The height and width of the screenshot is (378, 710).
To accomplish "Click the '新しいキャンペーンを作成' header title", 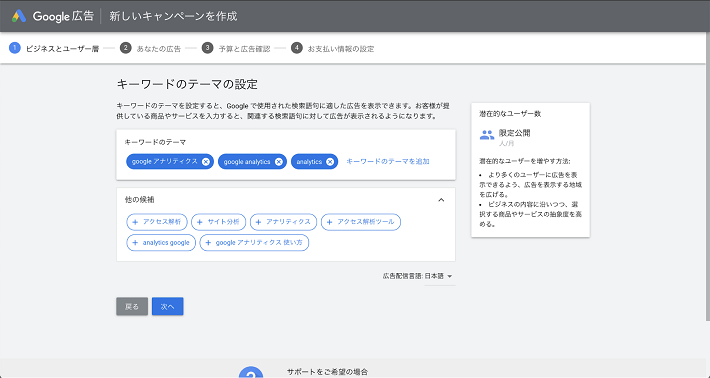I will pos(173,16).
